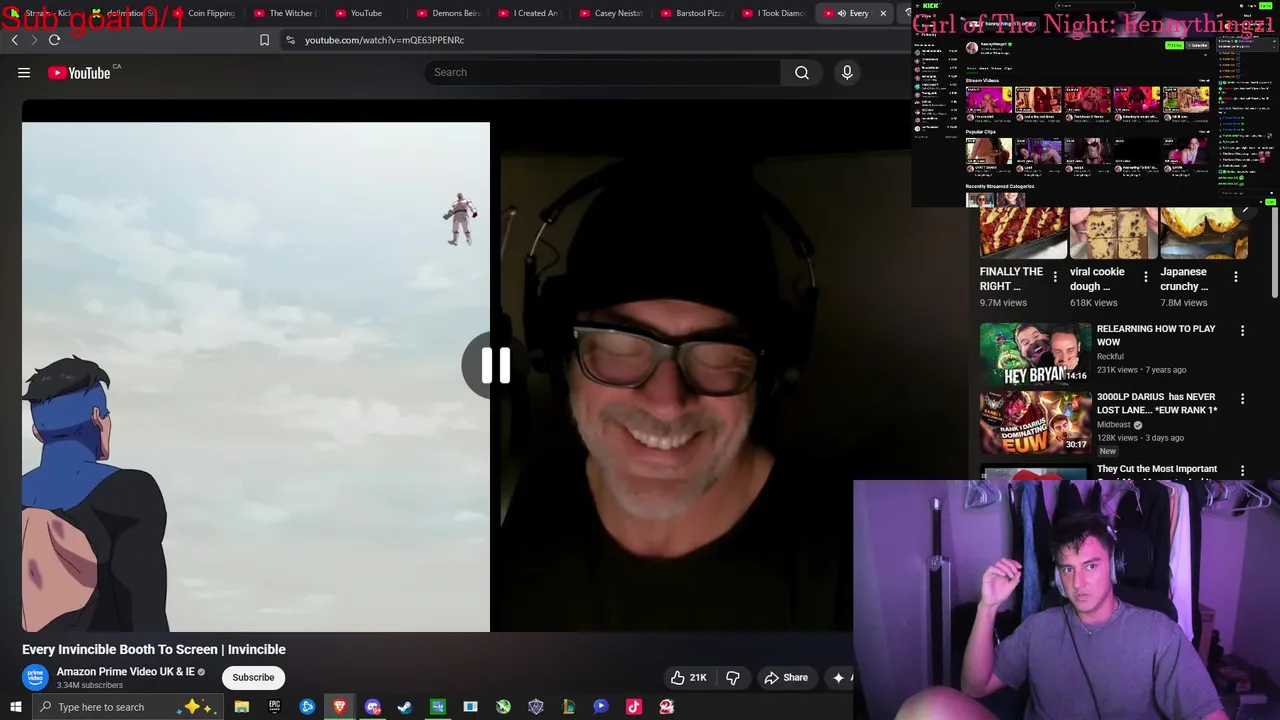Click the magnifier search button
The width and height of the screenshot is (1280, 720).
(802, 72)
